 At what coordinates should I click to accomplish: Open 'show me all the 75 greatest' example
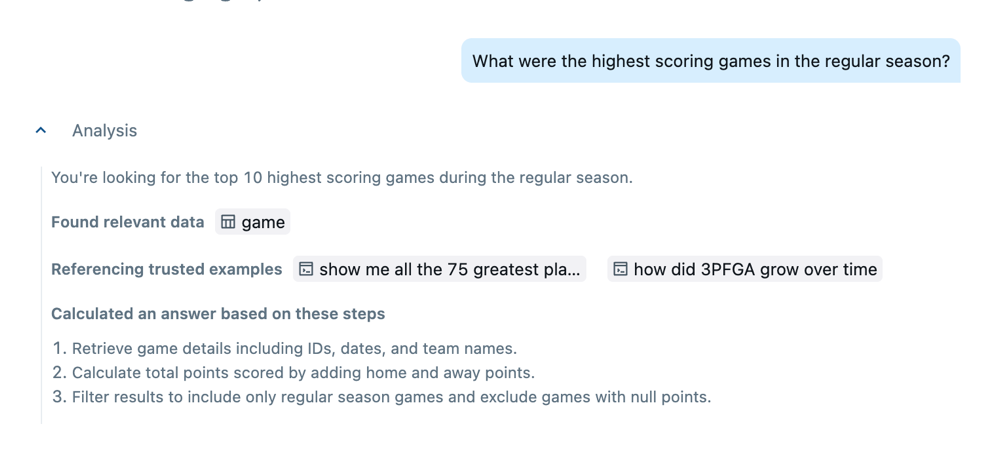(449, 269)
